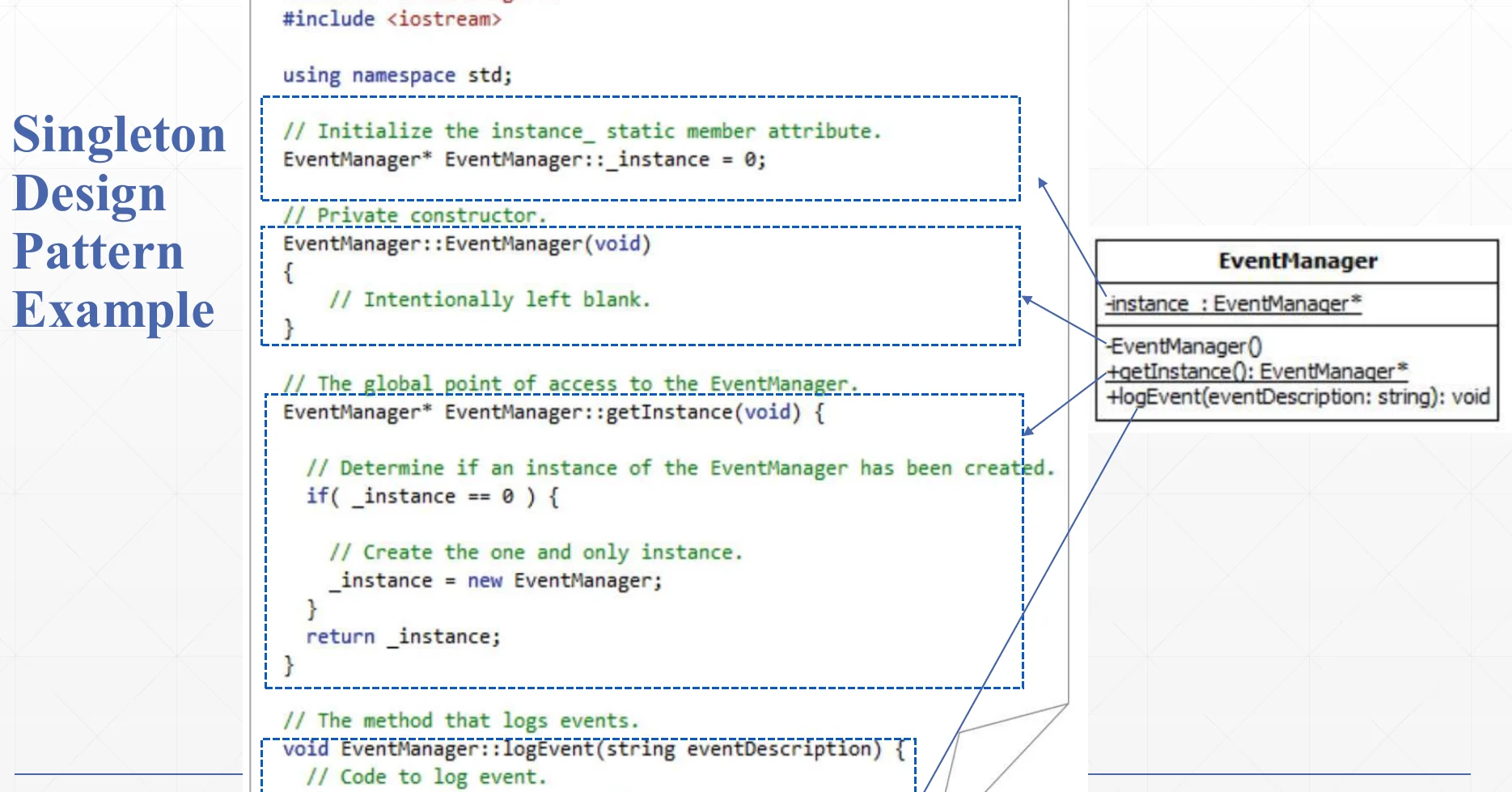Click 'void EventManager::logEvent' function signature

click(594, 749)
